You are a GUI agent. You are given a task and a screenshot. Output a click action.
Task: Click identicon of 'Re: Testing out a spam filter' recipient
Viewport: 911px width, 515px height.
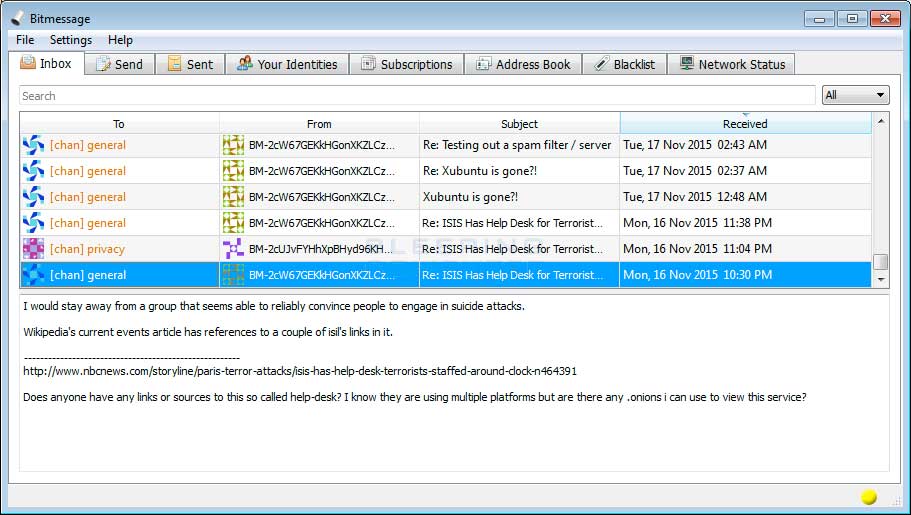pos(33,145)
